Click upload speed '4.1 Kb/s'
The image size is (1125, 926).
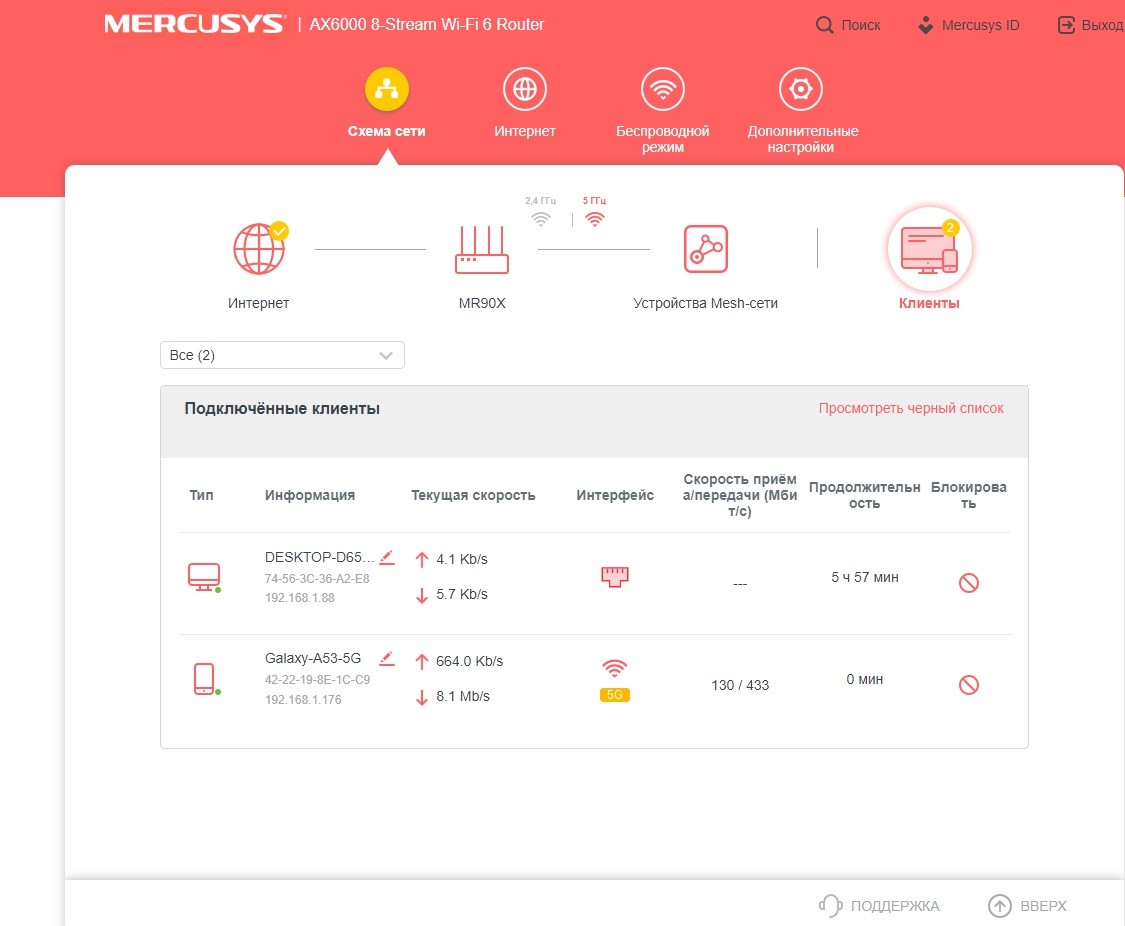click(x=461, y=559)
